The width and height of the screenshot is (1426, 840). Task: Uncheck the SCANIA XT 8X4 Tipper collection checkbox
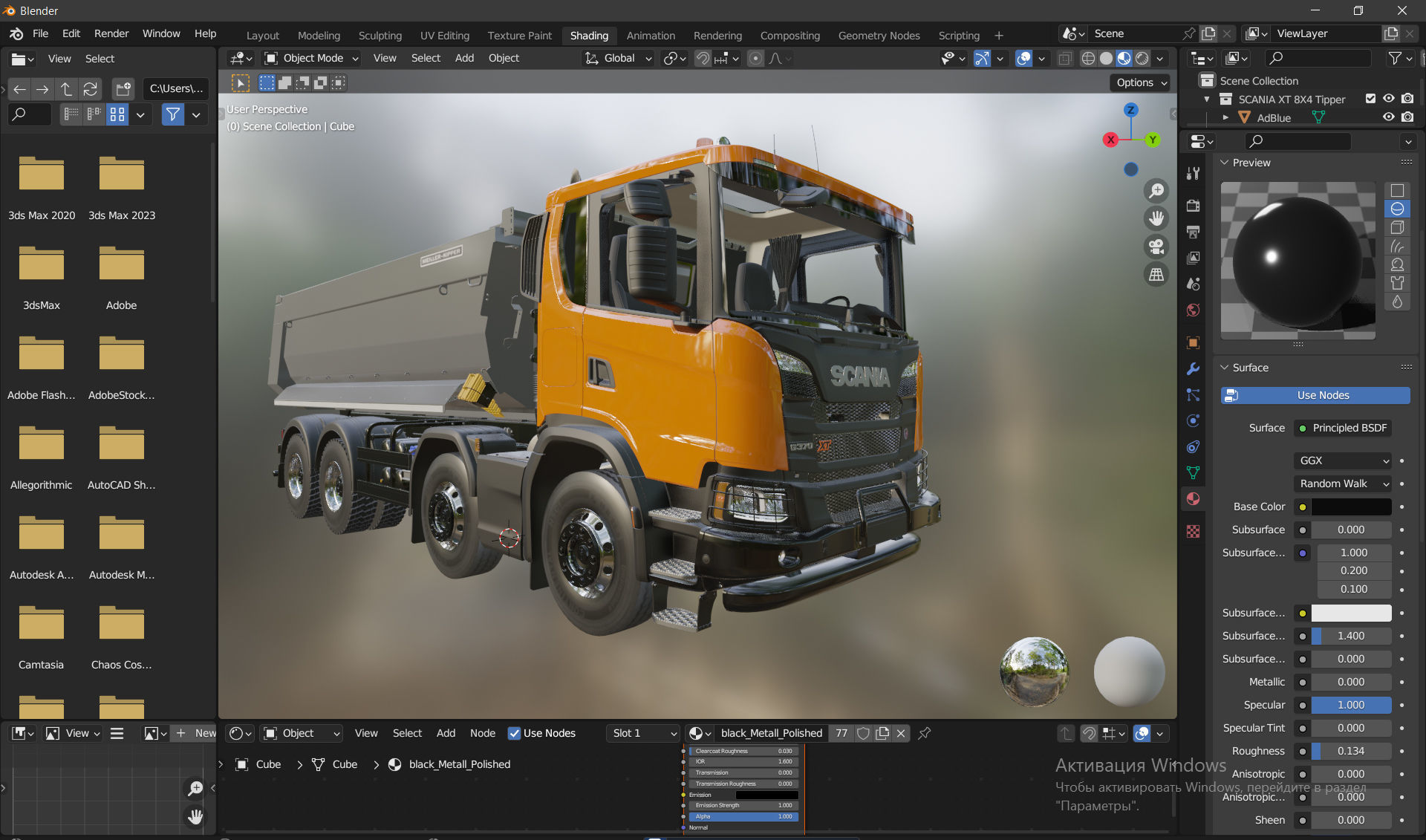[x=1371, y=99]
